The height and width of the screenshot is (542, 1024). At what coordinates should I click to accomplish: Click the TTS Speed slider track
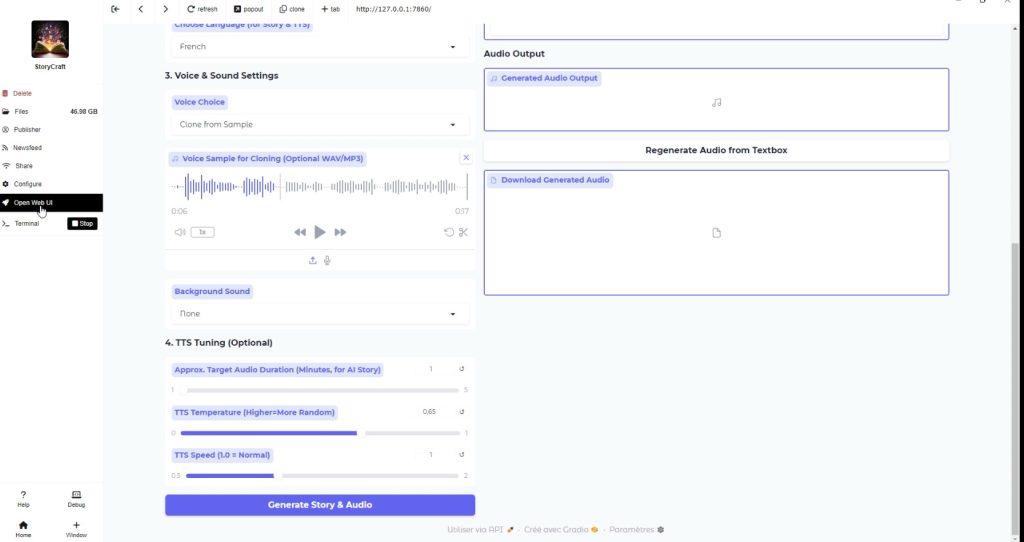320,476
